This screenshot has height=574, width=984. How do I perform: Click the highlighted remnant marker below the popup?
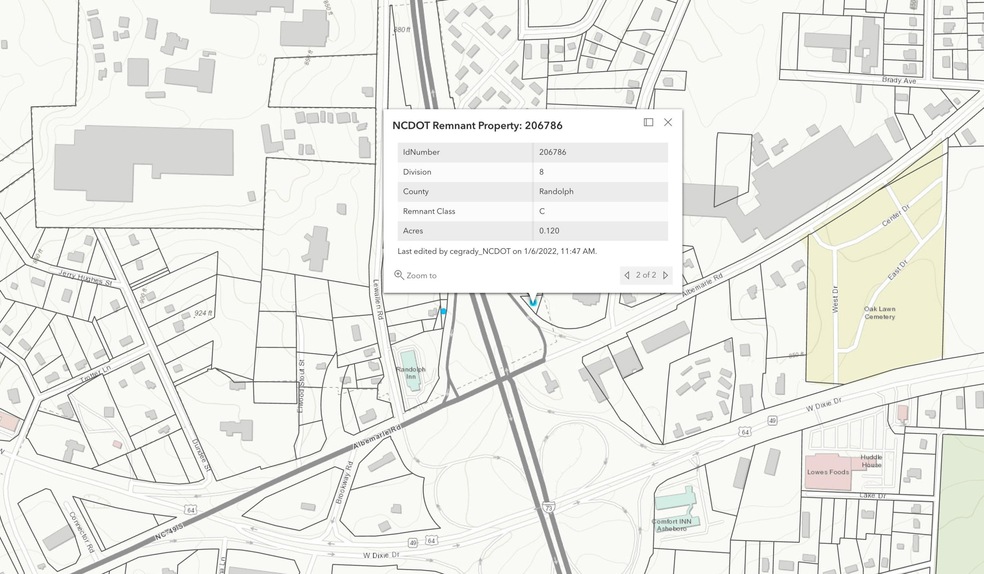pyautogui.click(x=533, y=302)
